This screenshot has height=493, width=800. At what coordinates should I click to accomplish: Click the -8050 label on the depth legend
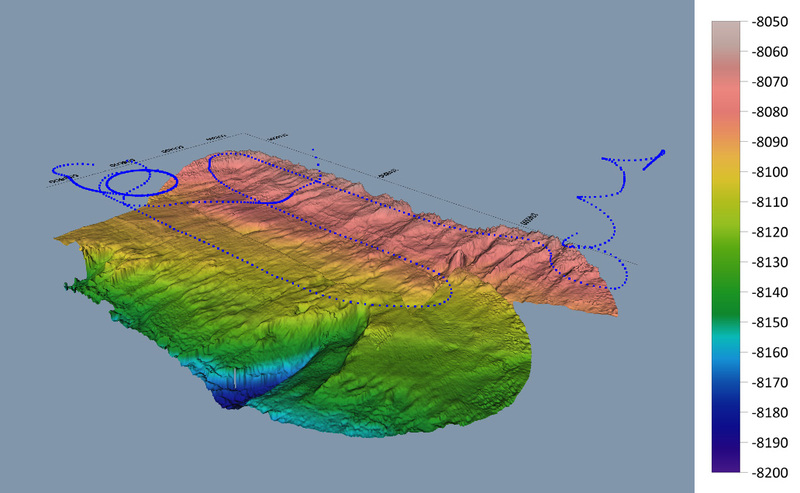tap(767, 21)
